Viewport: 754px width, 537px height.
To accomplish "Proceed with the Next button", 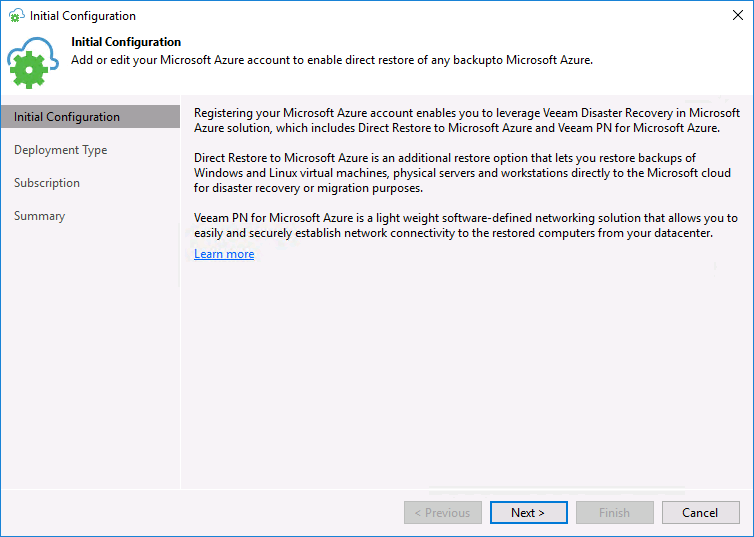I will pos(528,512).
